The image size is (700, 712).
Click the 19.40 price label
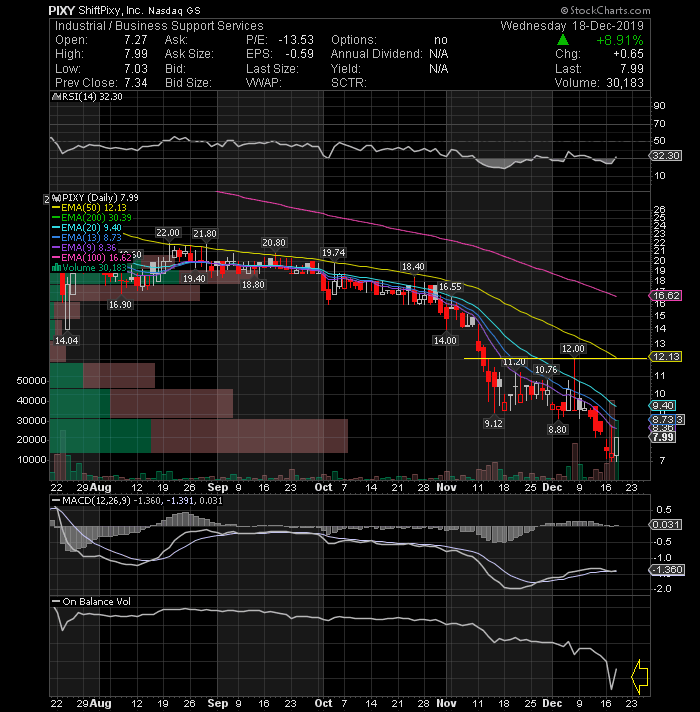click(x=194, y=279)
